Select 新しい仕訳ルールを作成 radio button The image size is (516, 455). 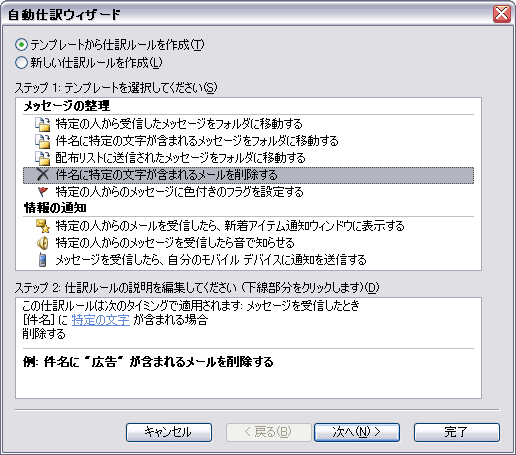(x=21, y=63)
